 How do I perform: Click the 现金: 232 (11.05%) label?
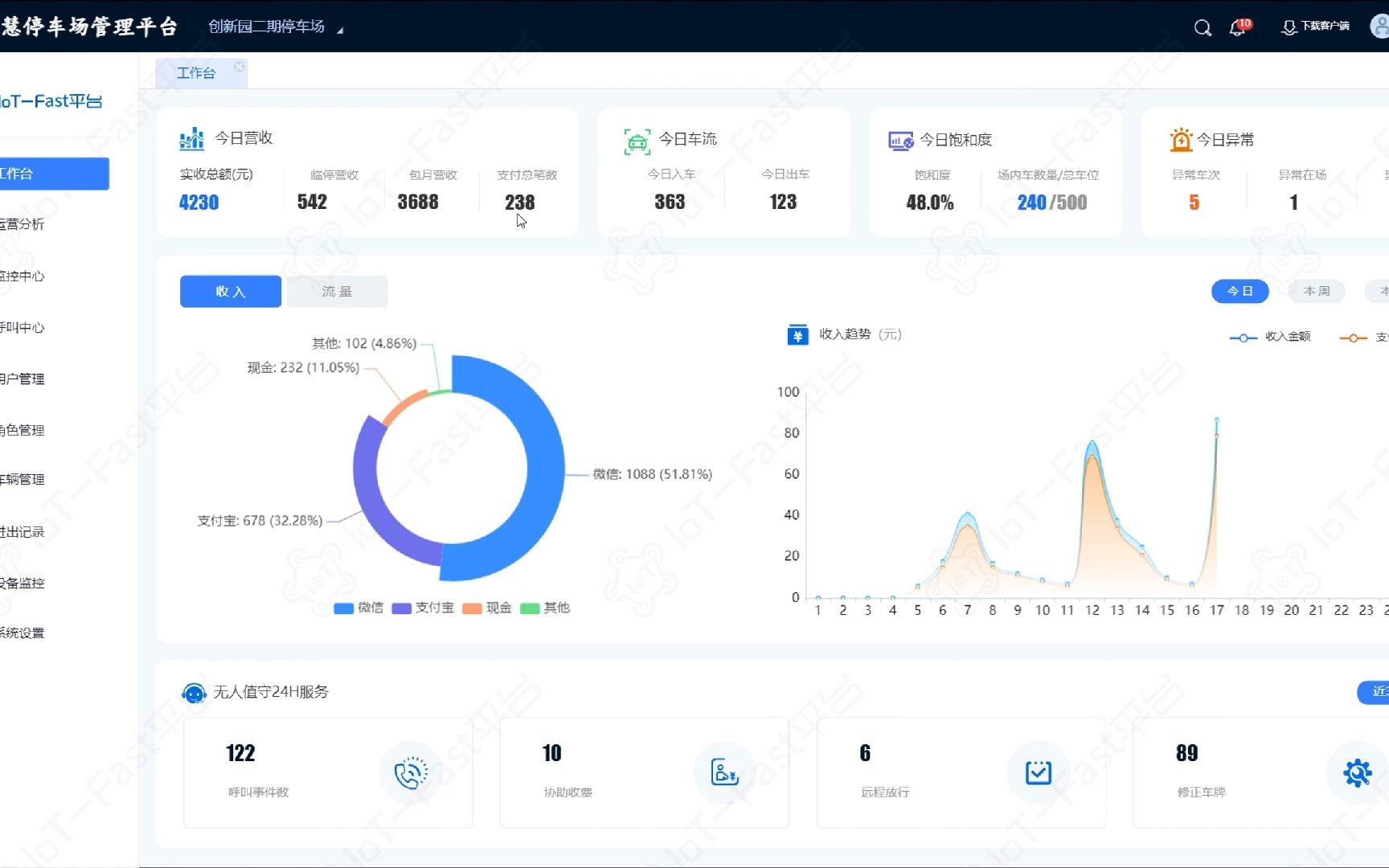303,367
